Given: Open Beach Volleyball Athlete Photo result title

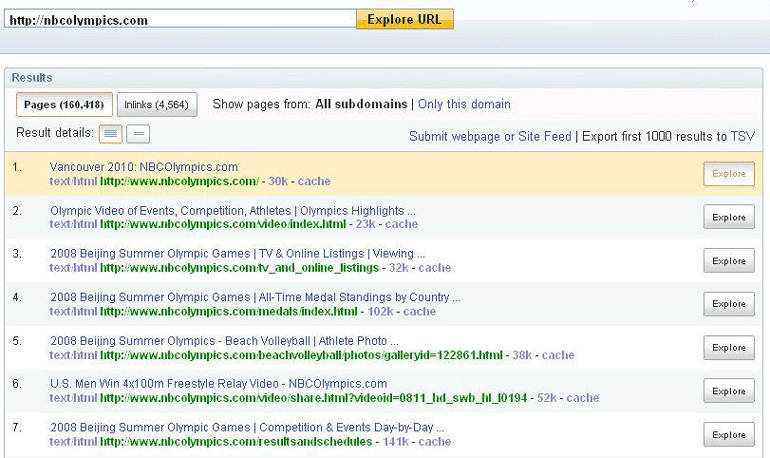Looking at the screenshot, I should [224, 341].
